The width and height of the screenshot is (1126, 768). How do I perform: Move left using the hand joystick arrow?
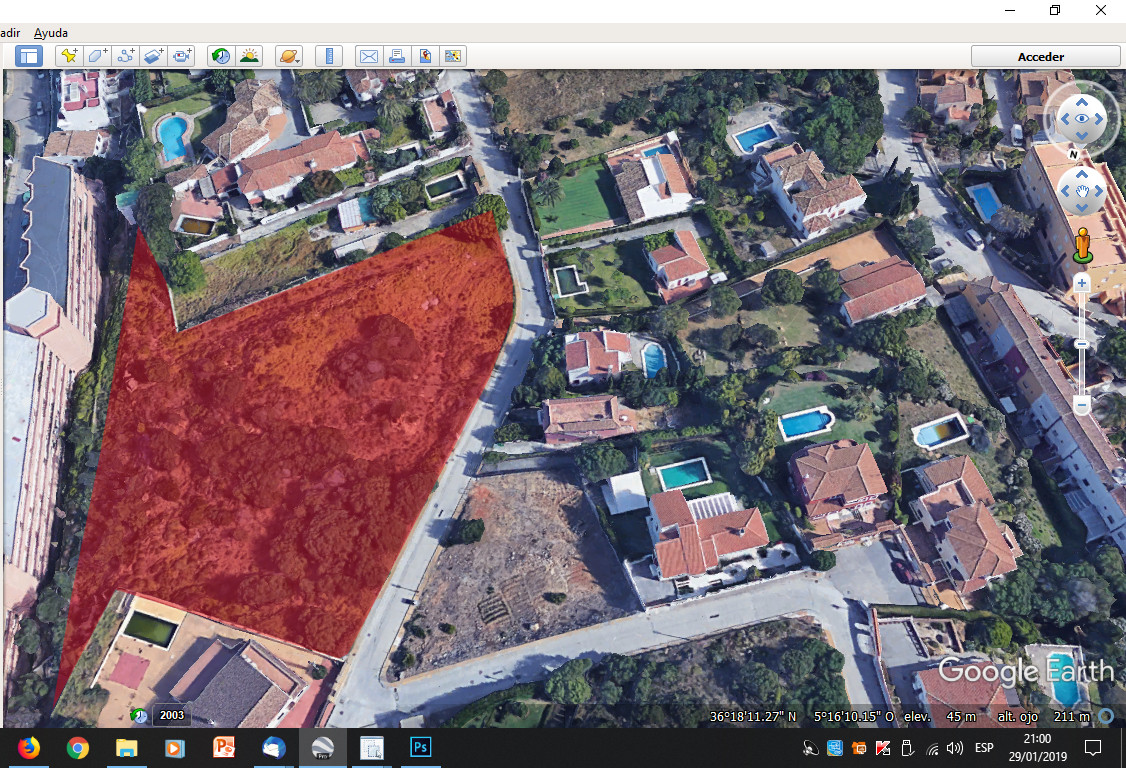[x=1065, y=191]
